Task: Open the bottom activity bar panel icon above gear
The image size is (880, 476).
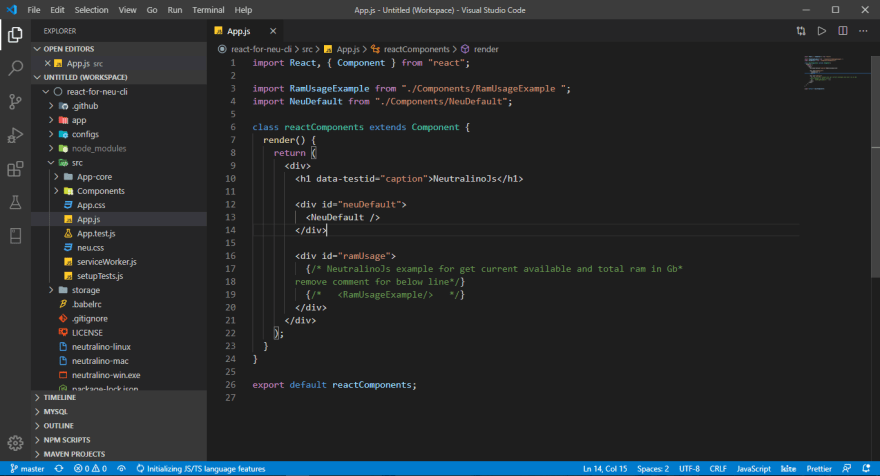Action: [x=15, y=236]
